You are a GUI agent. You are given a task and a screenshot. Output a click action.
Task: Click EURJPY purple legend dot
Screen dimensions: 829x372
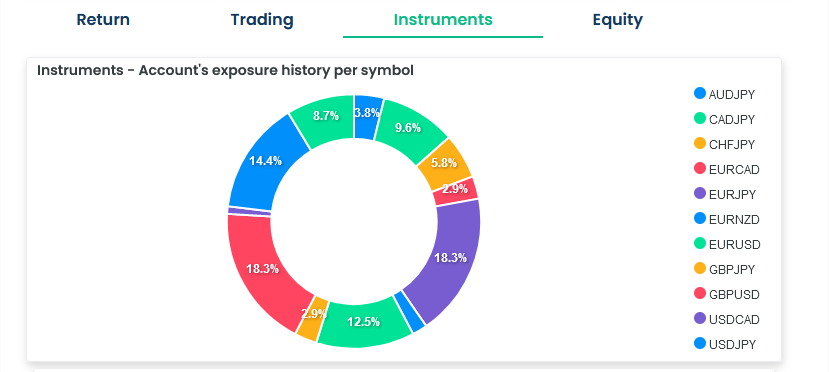tap(700, 194)
